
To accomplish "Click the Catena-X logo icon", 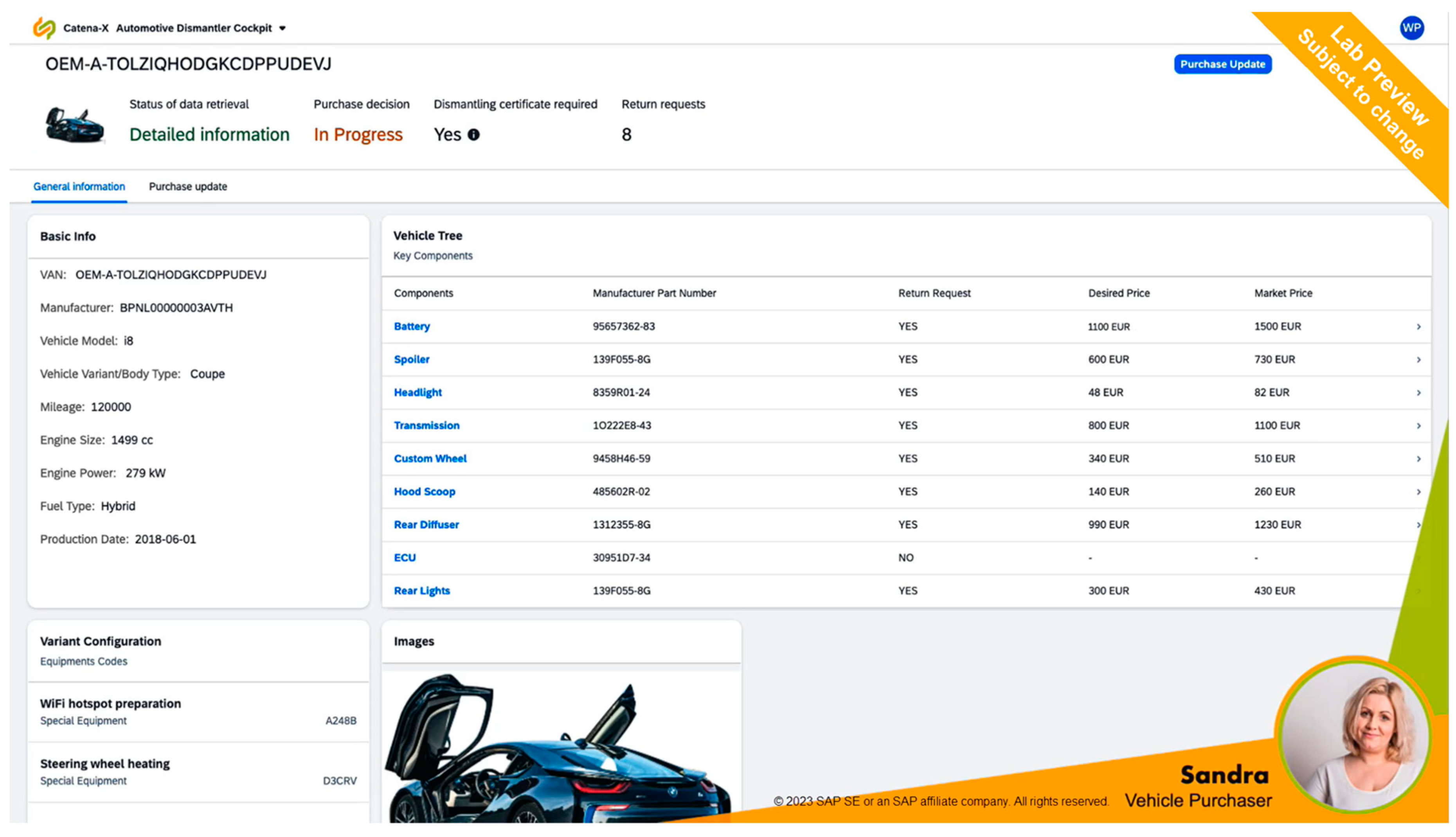I will 44,28.
